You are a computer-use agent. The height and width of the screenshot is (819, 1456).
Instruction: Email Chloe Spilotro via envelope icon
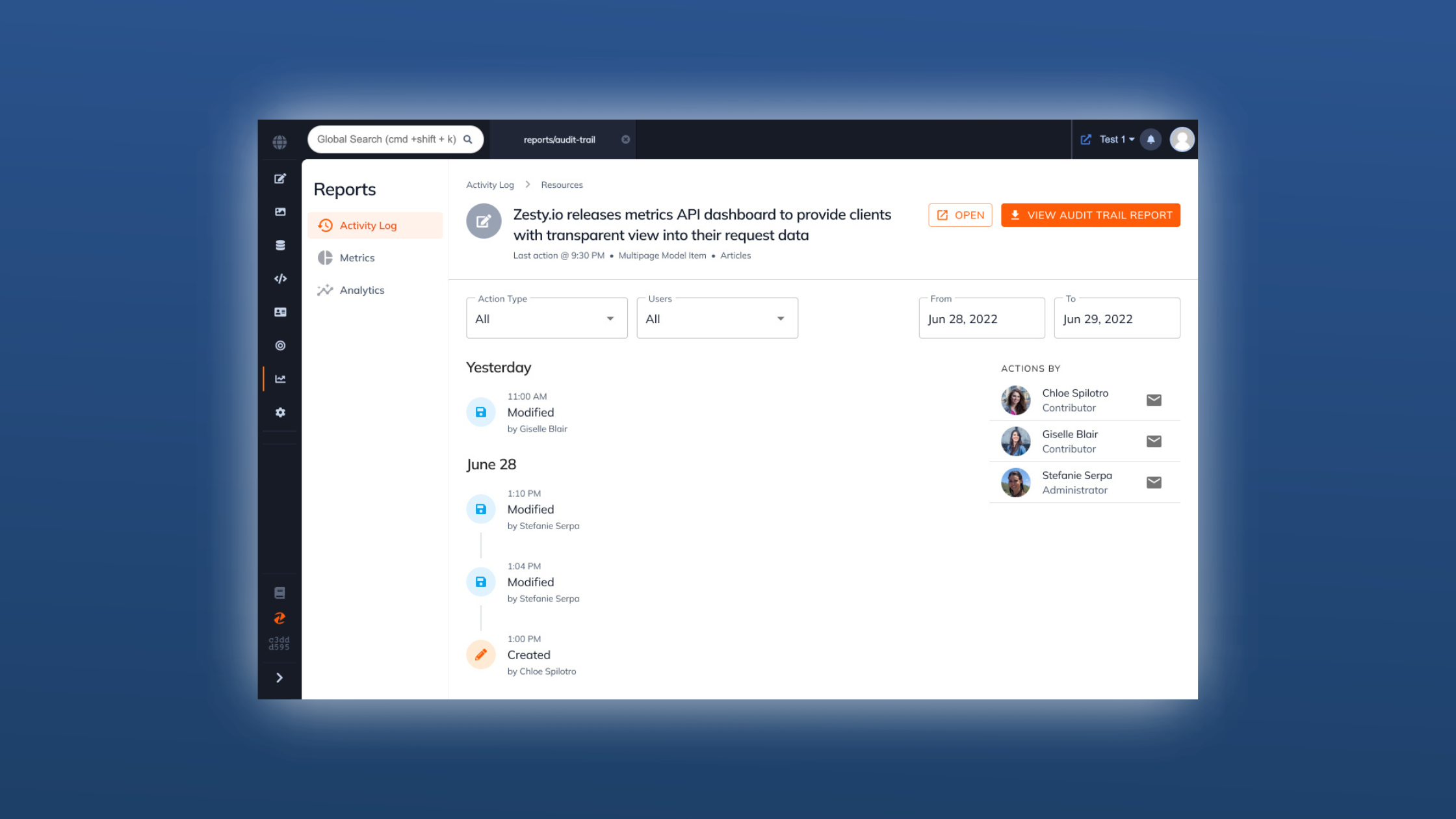coord(1154,400)
